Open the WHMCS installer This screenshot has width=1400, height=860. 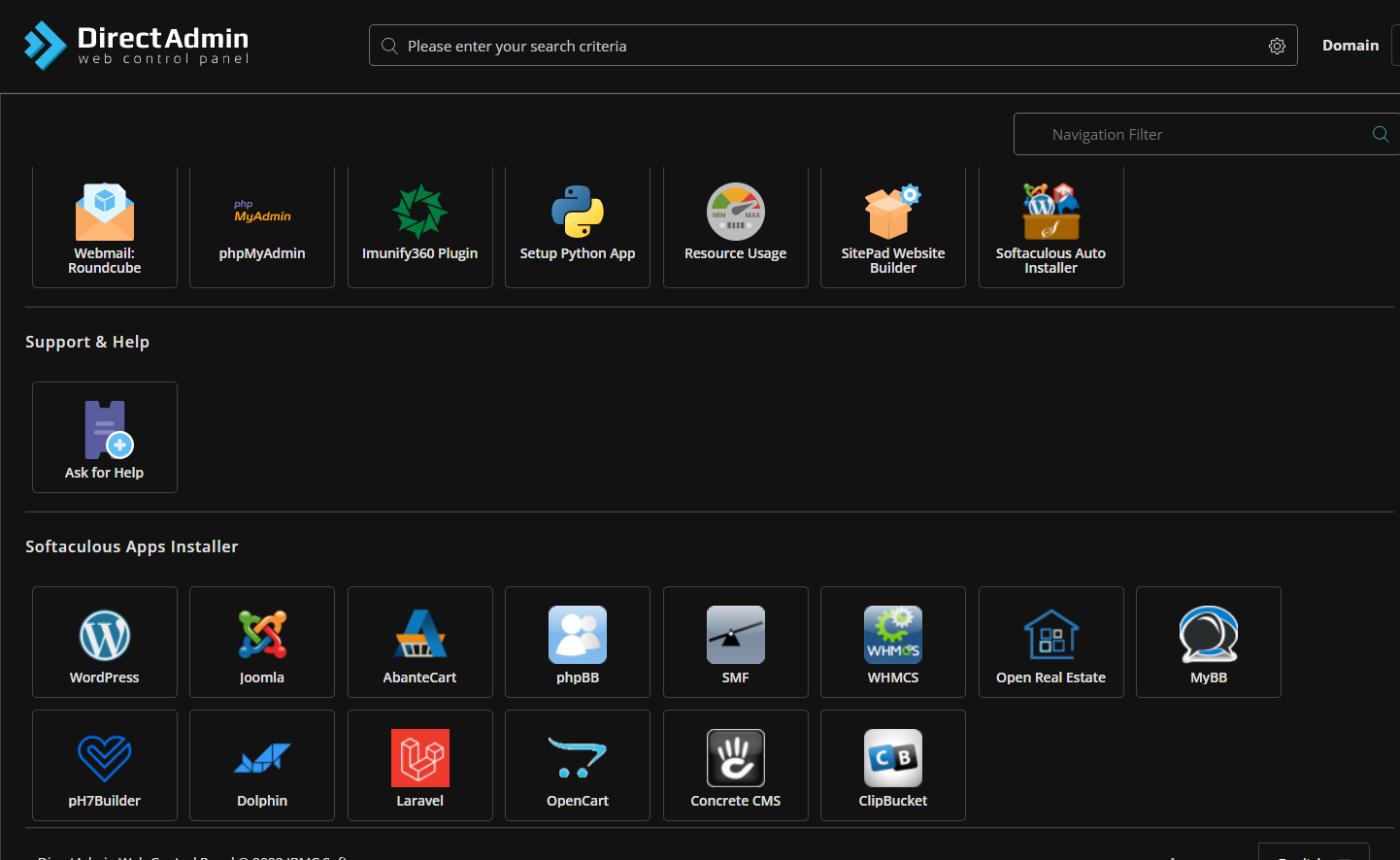[x=892, y=642]
